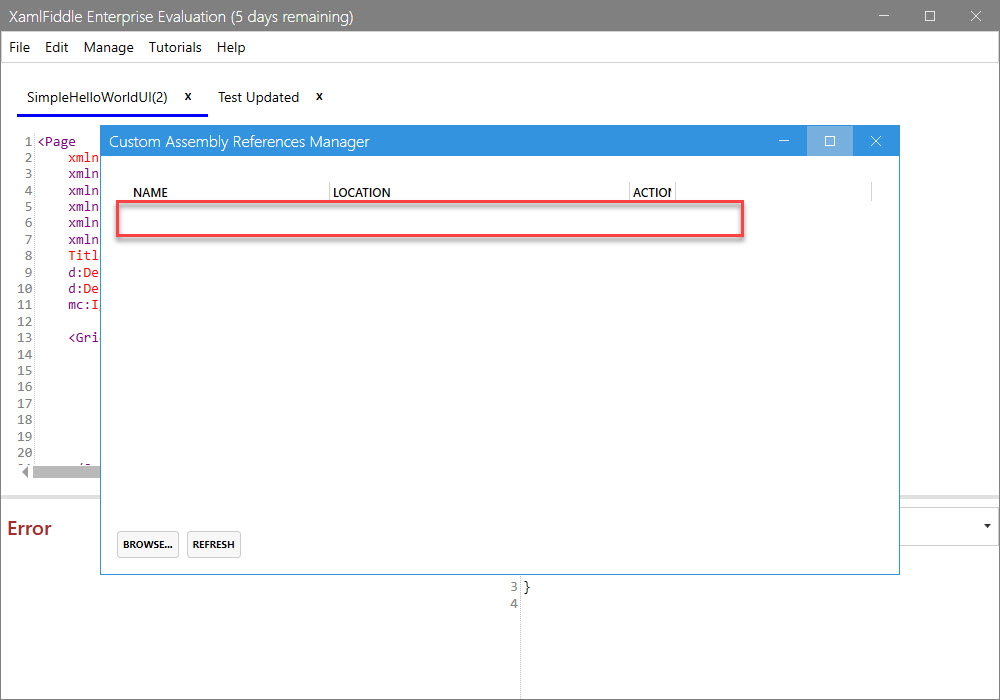Image resolution: width=1000 pixels, height=700 pixels.
Task: Close the Test Updated tab with its x
Action: pos(320,96)
